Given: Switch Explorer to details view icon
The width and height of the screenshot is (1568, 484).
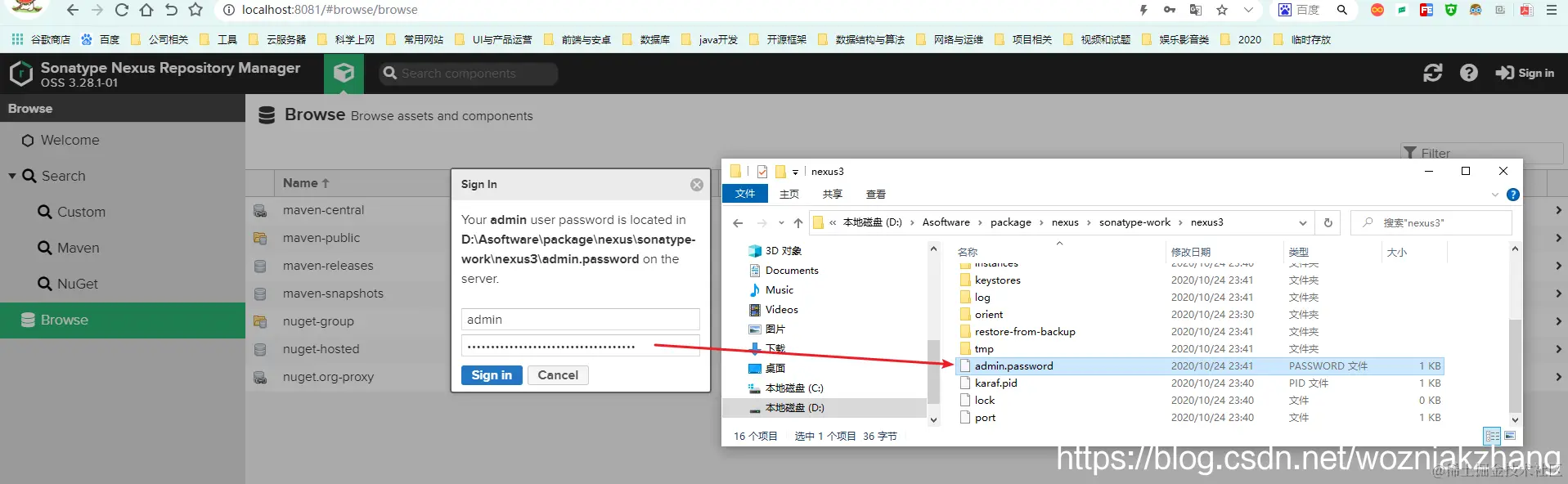Looking at the screenshot, I should (1492, 436).
